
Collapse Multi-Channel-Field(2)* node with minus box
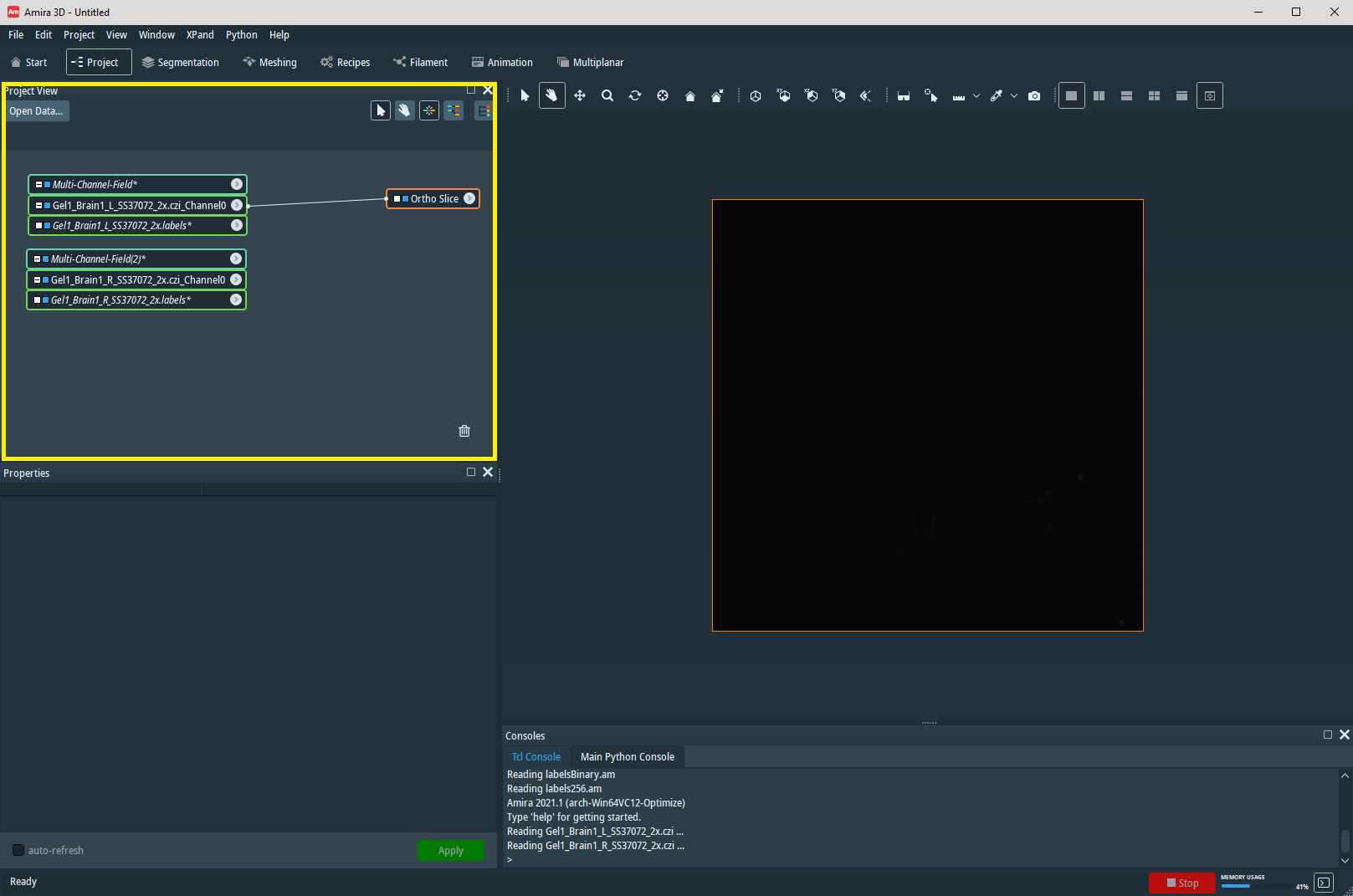point(37,259)
